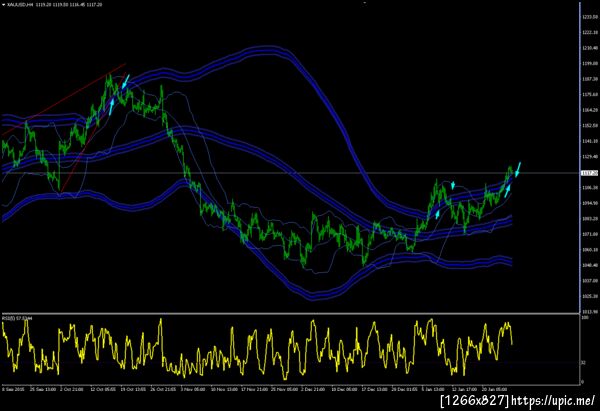
Task: Click the 5 Jan 13:00 time label
Action: point(433,389)
